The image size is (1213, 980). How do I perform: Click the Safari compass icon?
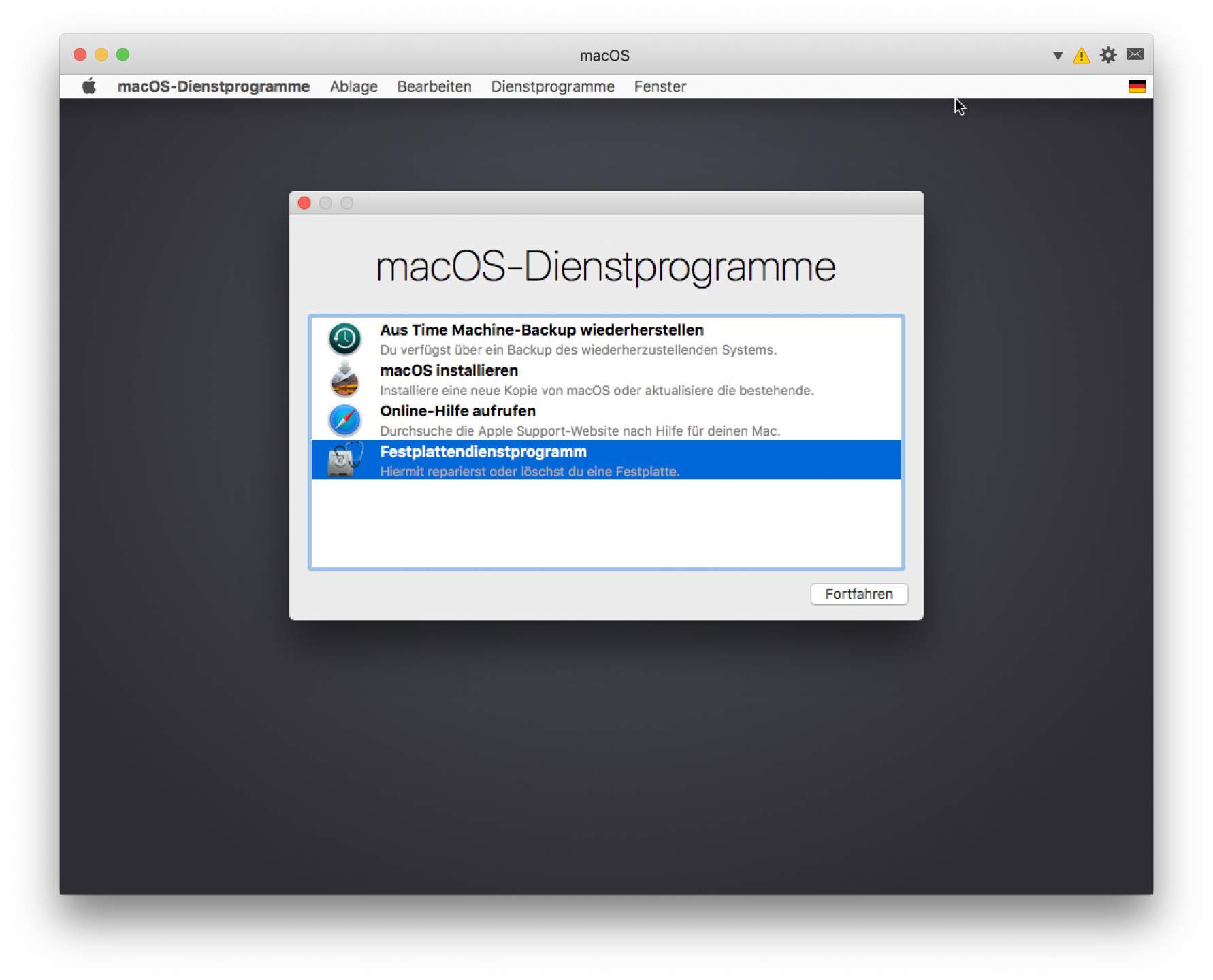coord(344,420)
